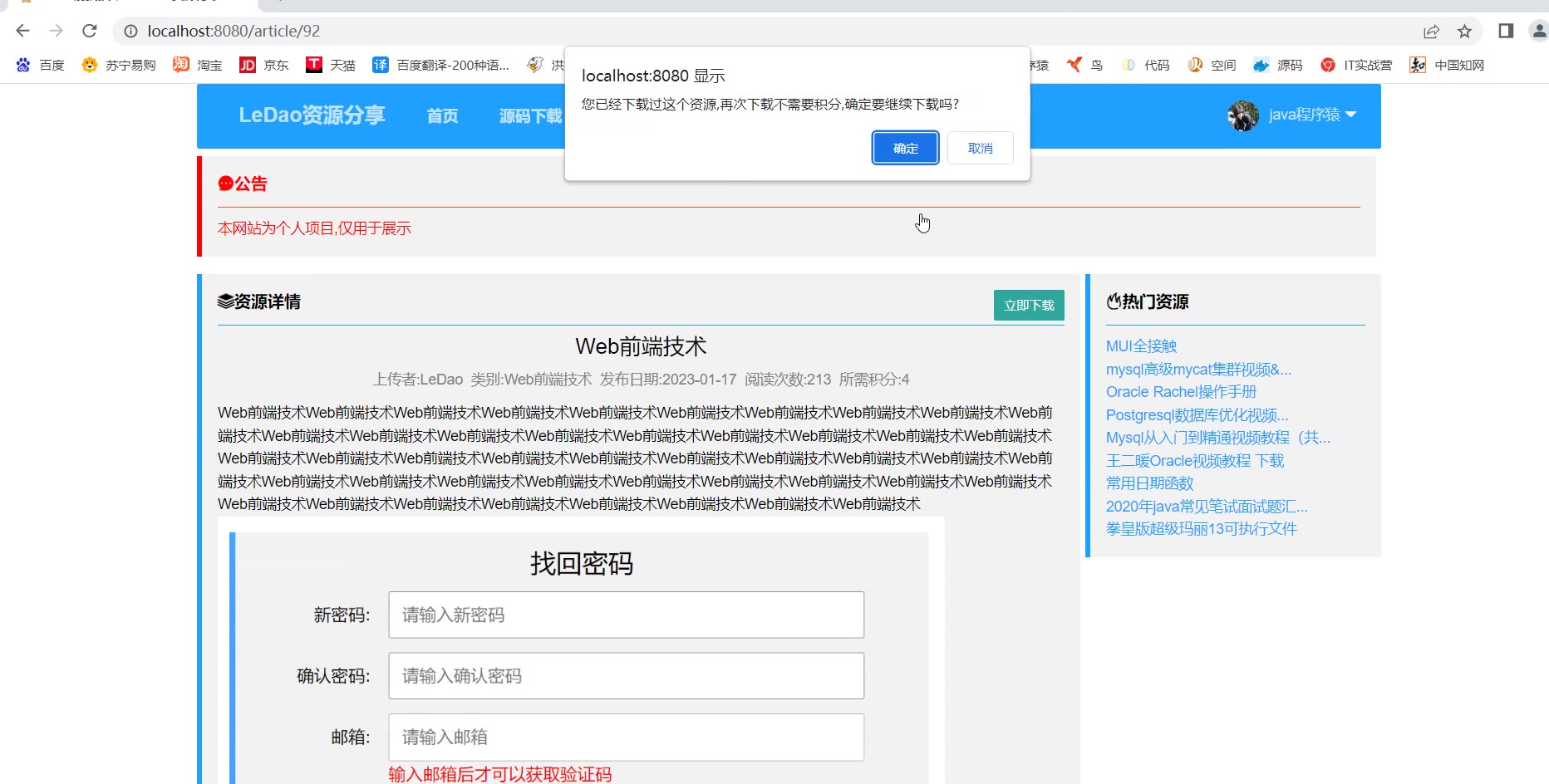Confirm the dialog with 确定
The height and width of the screenshot is (784, 1549).
click(905, 148)
